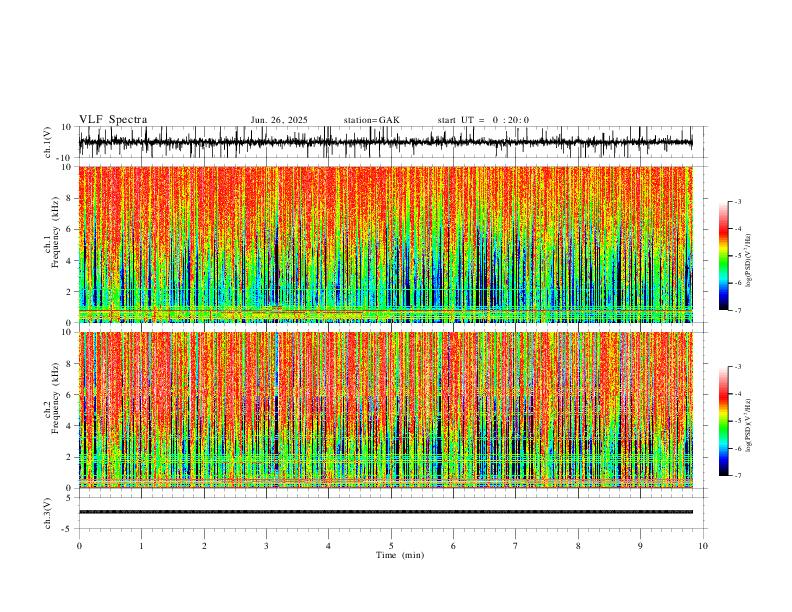This screenshot has width=792, height=612.
Task: Click the time axis tick label "0"
Action: pos(79,546)
